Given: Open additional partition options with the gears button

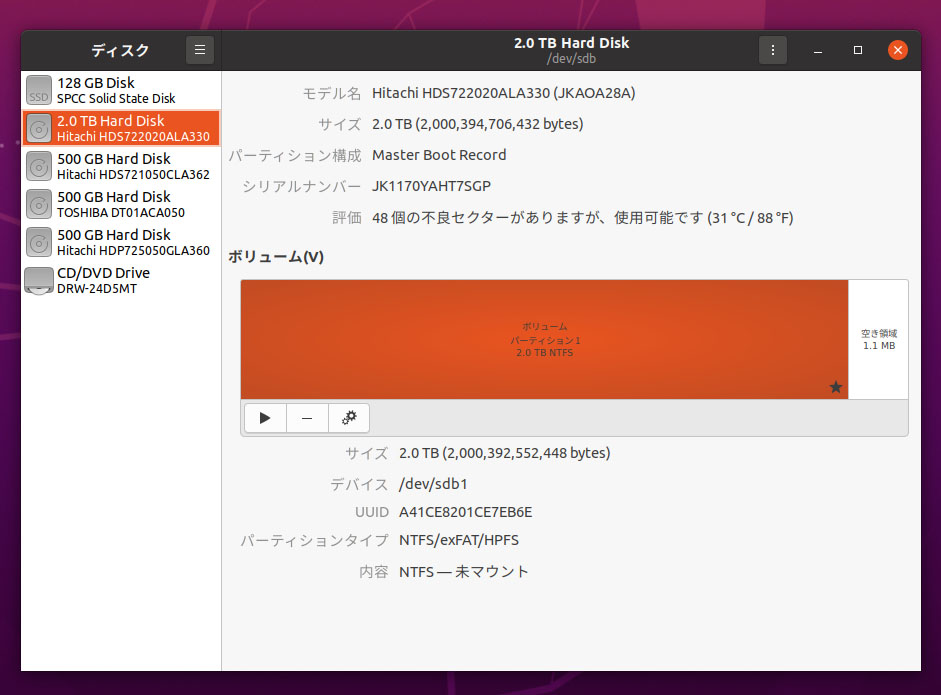Looking at the screenshot, I should pyautogui.click(x=349, y=418).
